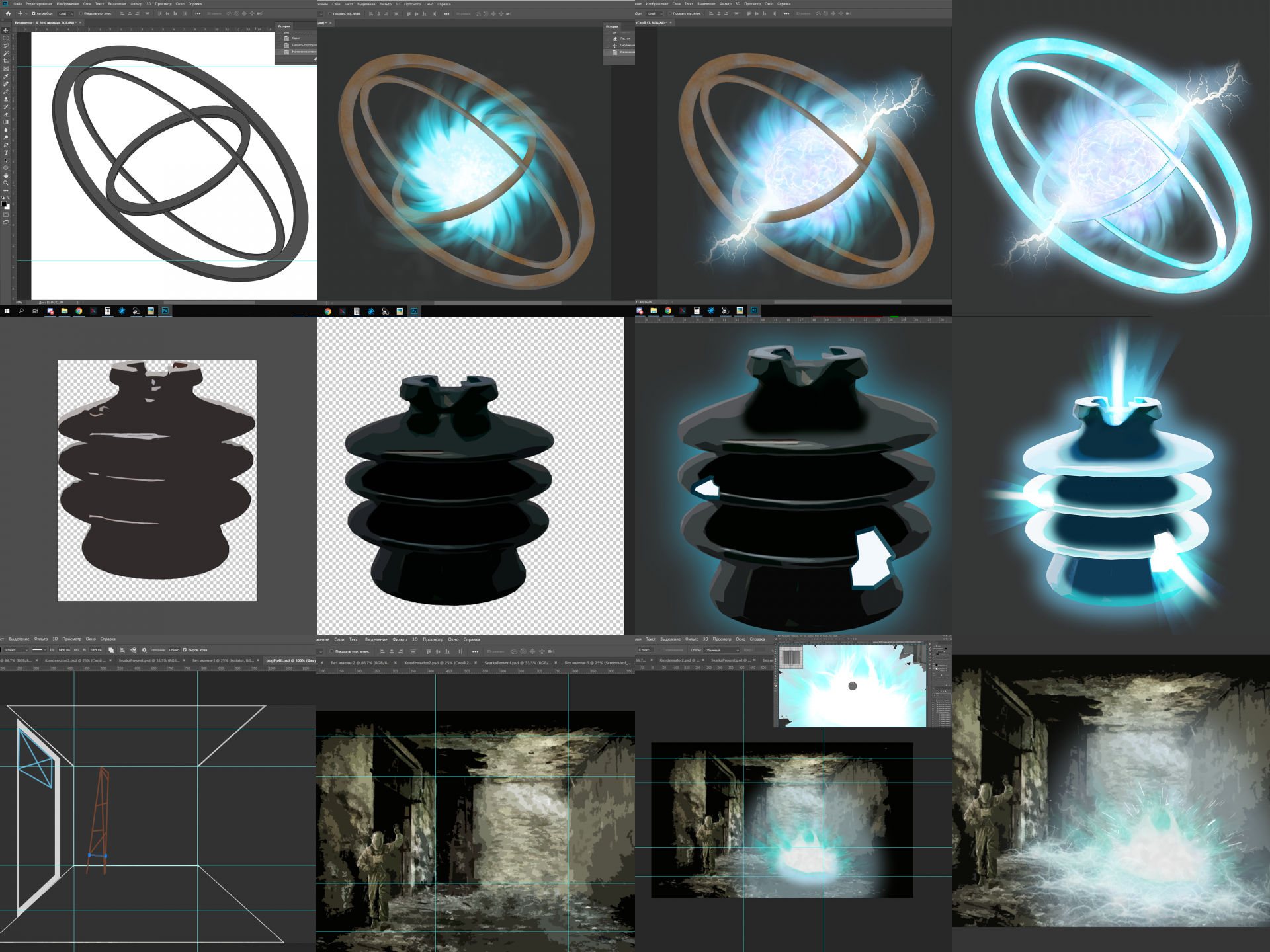Click the foreground black color swatch
This screenshot has width=1270, height=952.
(4, 204)
